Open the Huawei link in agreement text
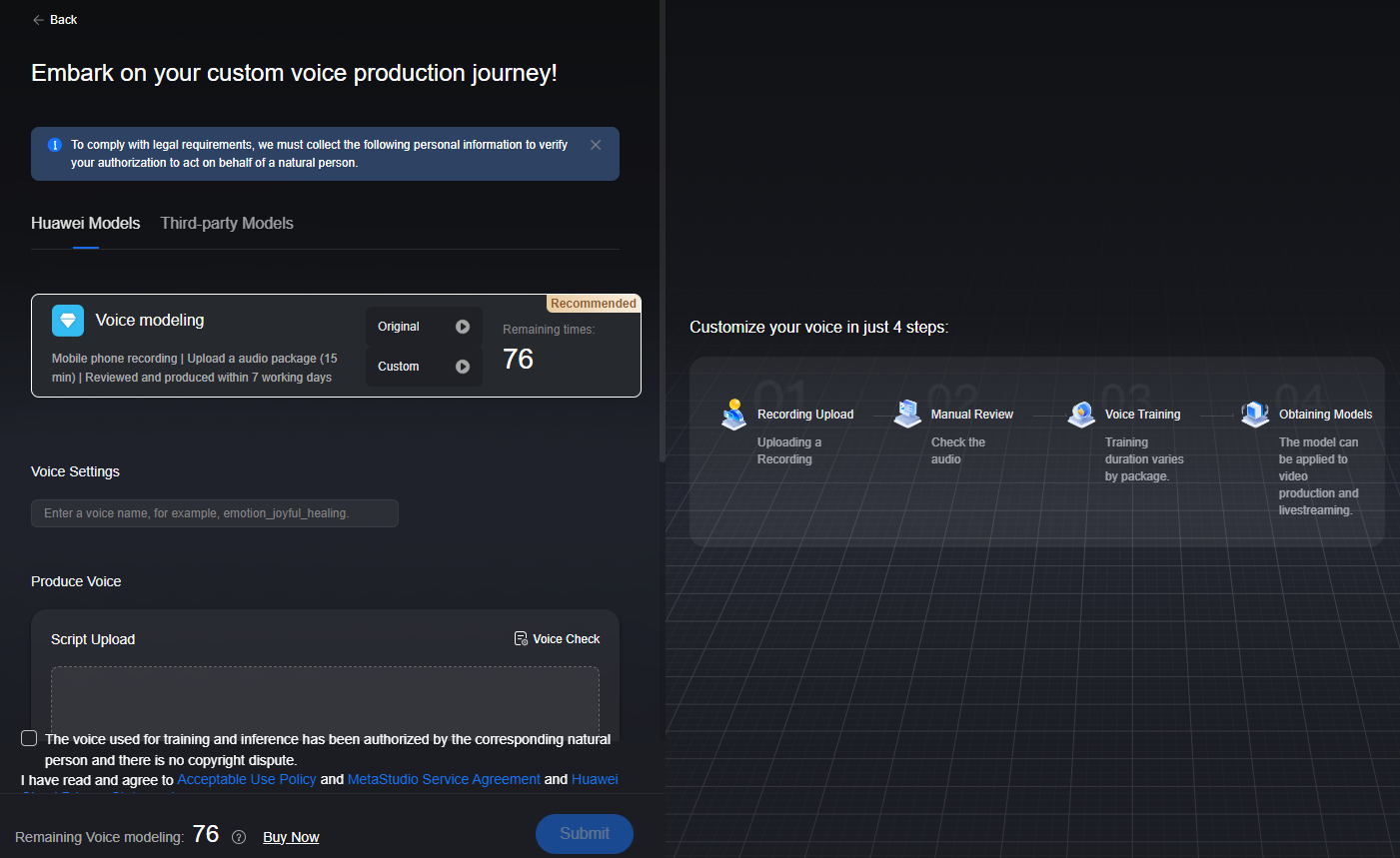1400x858 pixels. coord(595,780)
